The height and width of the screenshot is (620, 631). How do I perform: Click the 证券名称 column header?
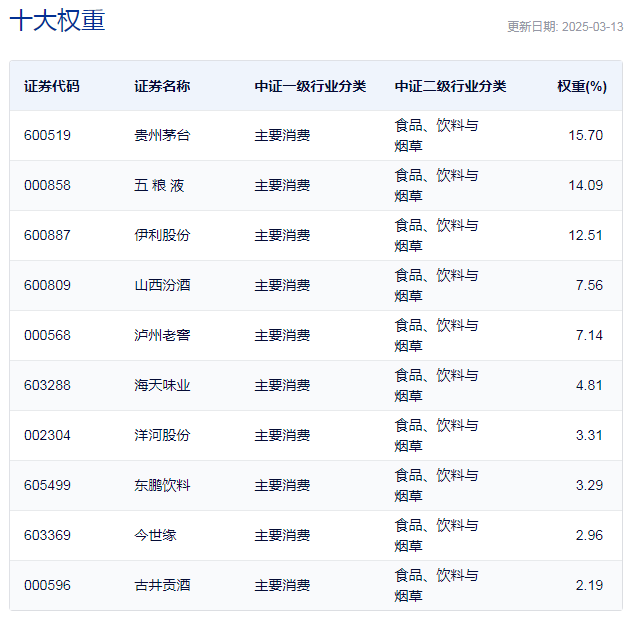(162, 86)
